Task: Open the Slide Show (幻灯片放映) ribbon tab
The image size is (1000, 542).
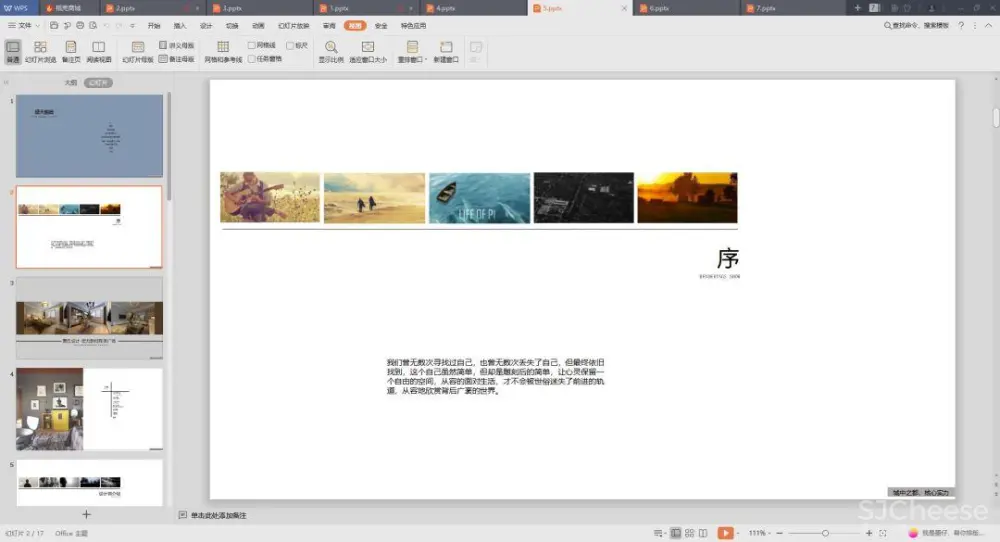Action: [x=293, y=26]
